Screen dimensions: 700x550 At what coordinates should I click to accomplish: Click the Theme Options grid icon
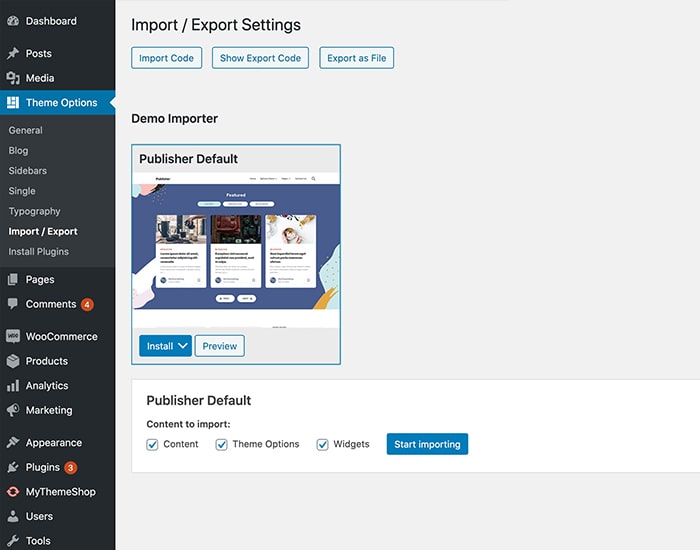(13, 103)
